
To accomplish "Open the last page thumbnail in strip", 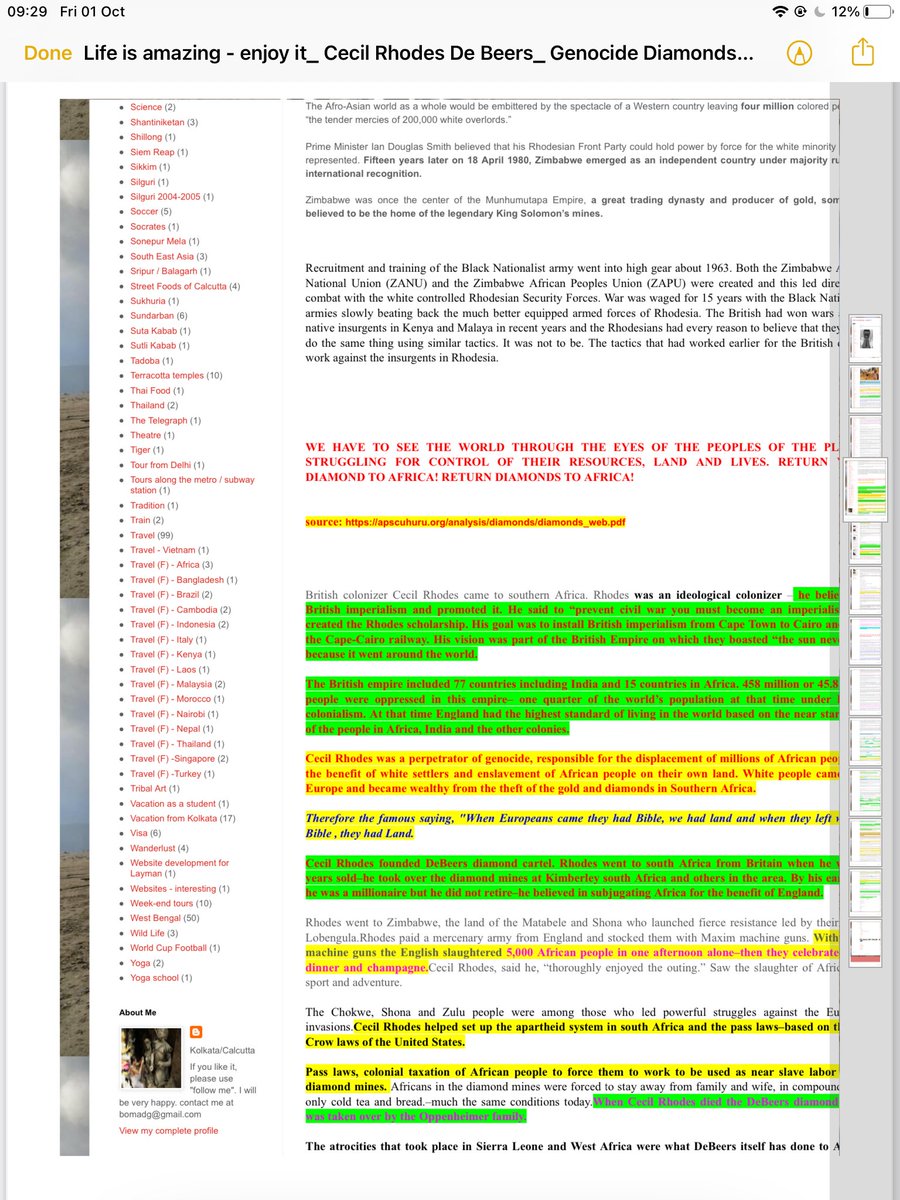I will click(865, 944).
